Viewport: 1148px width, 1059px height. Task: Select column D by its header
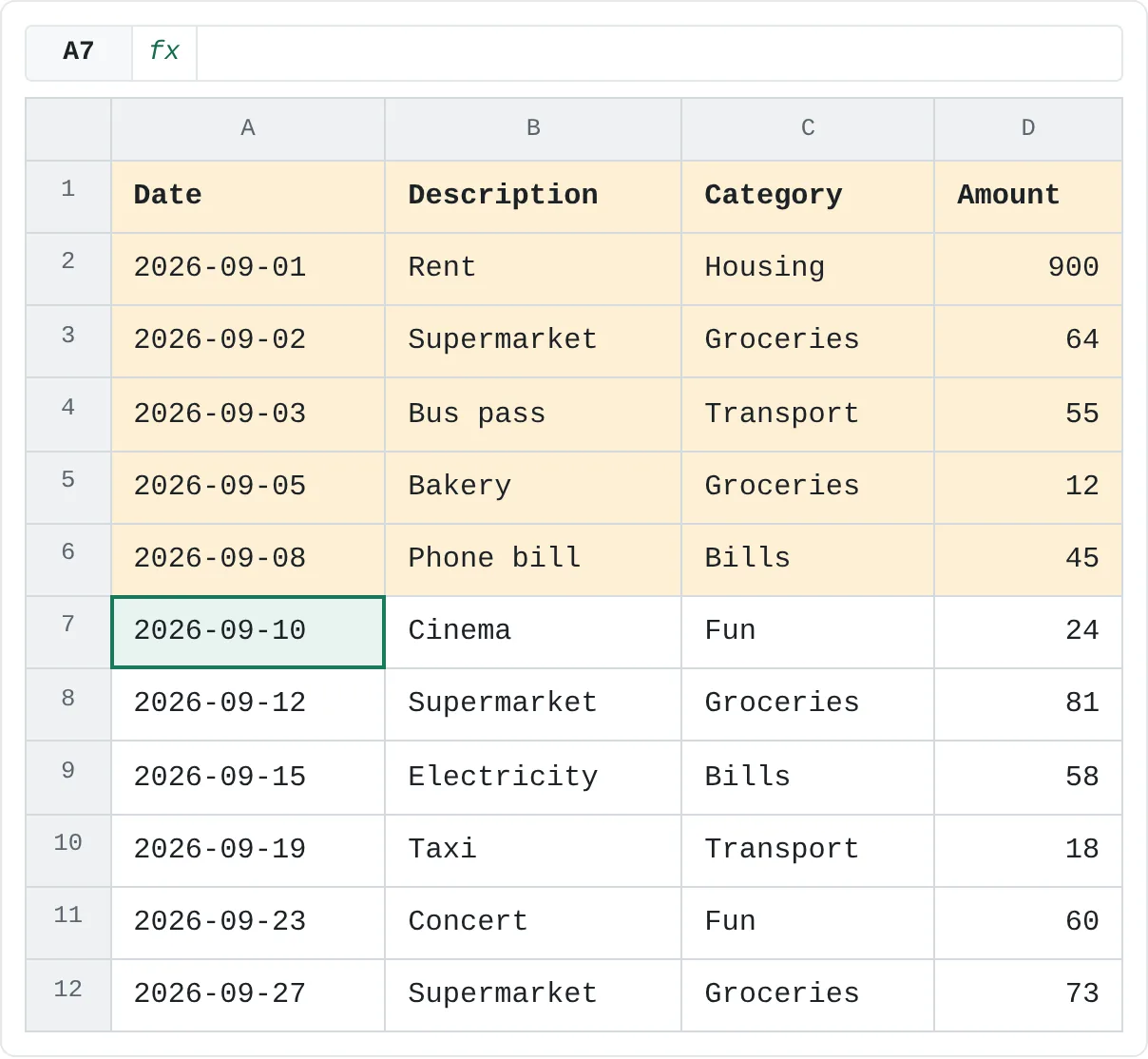tap(1028, 129)
